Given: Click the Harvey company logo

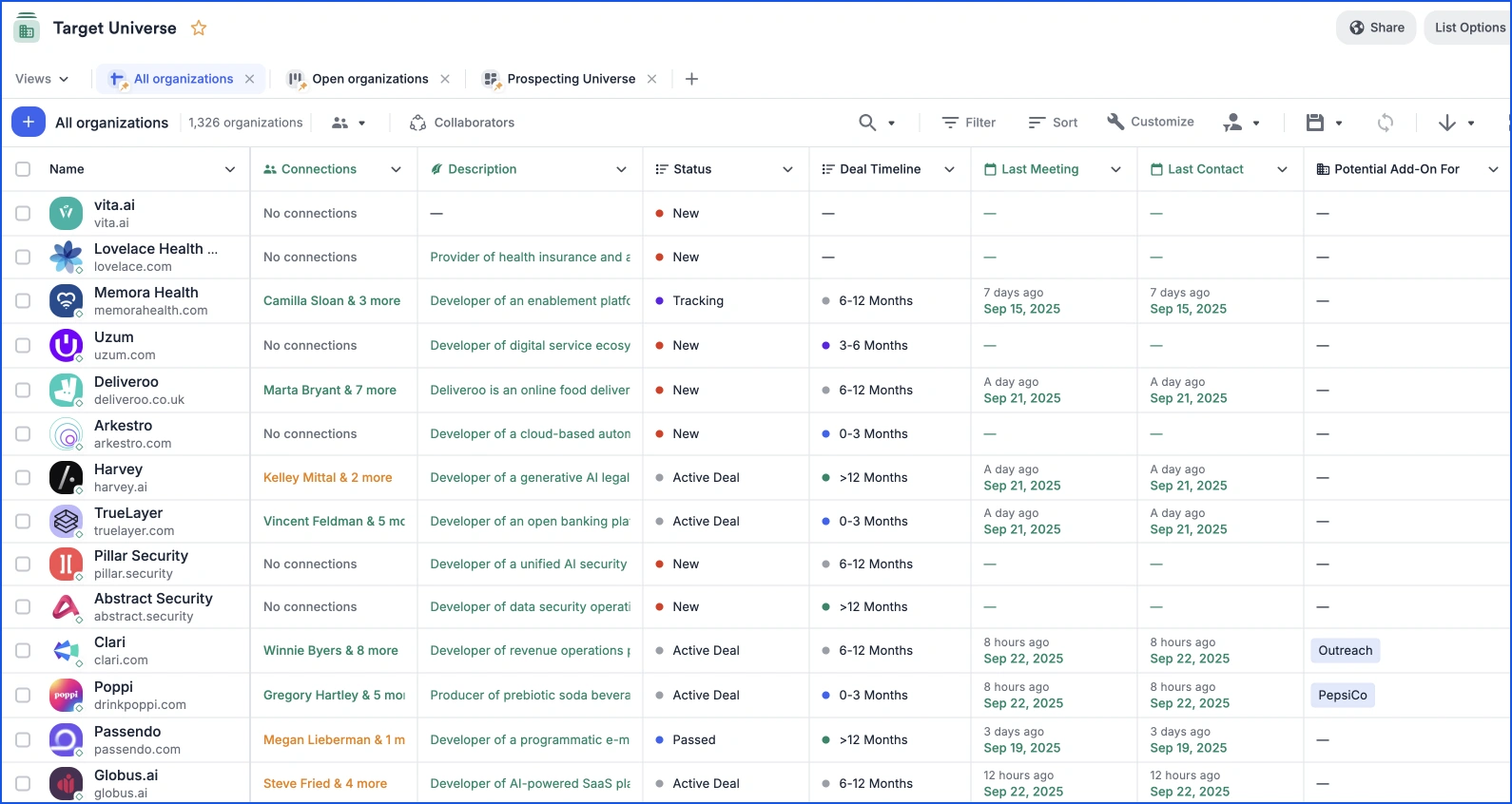Looking at the screenshot, I should [66, 477].
